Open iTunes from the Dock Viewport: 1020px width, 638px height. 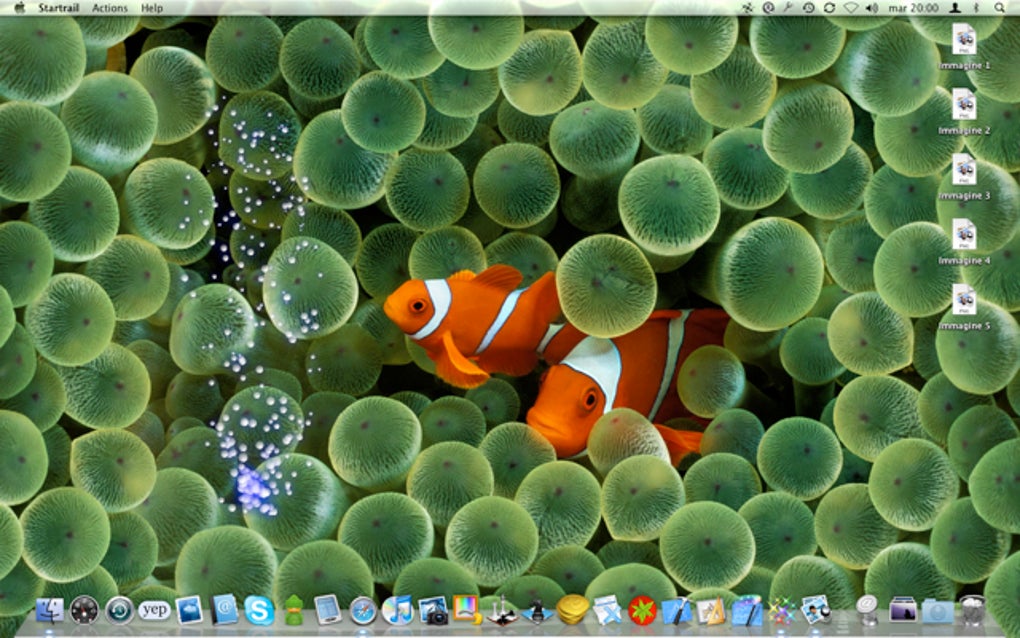point(397,611)
